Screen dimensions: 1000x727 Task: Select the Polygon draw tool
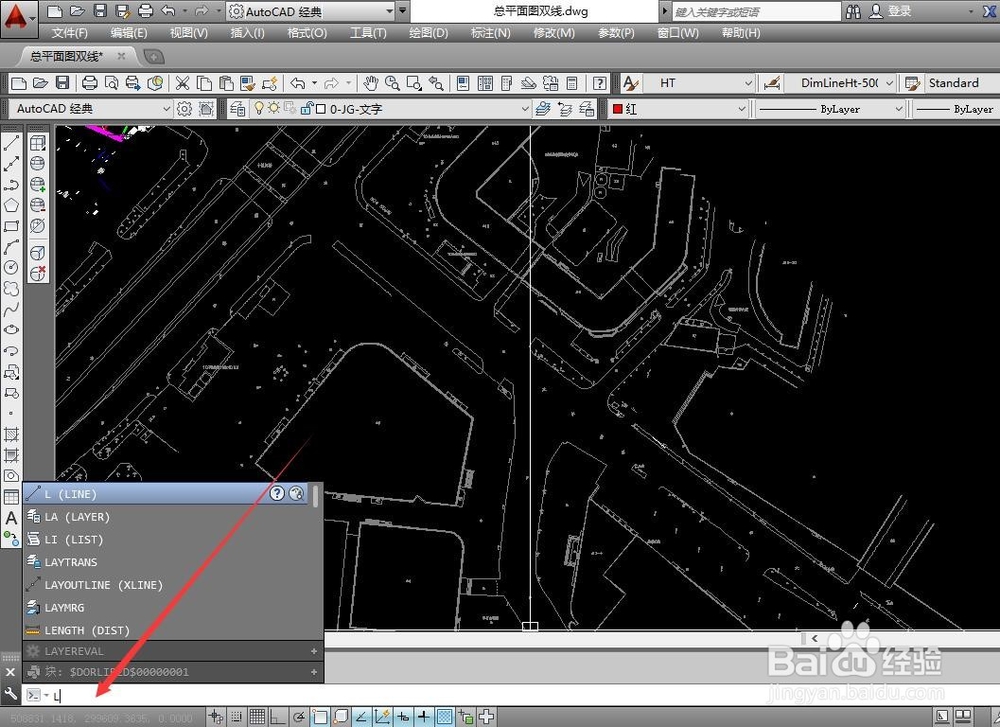(x=11, y=205)
